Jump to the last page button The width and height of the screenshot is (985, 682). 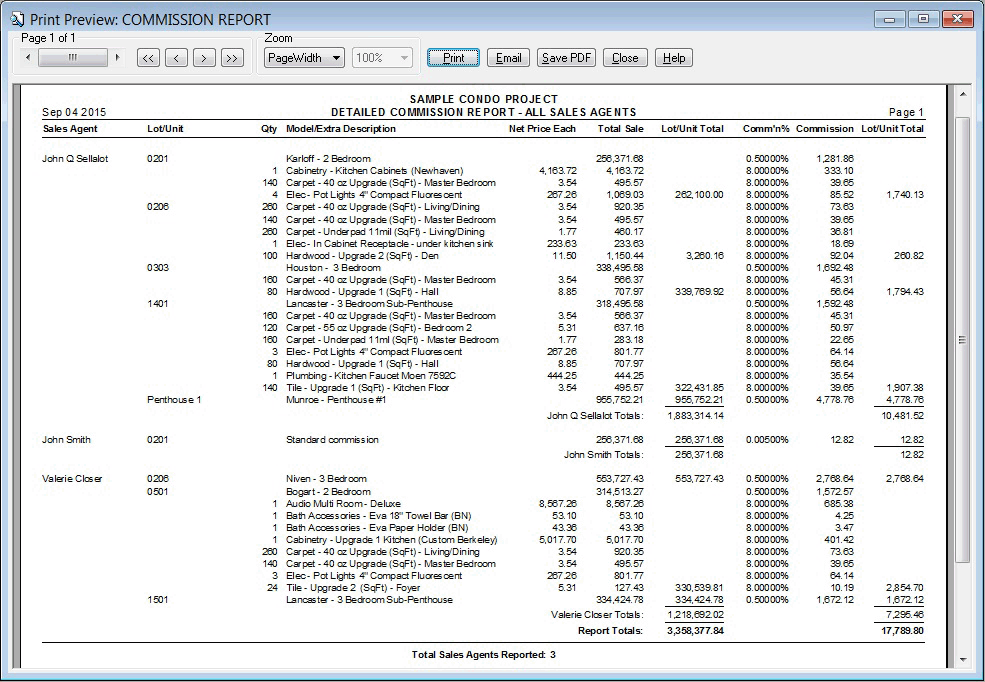pos(232,58)
